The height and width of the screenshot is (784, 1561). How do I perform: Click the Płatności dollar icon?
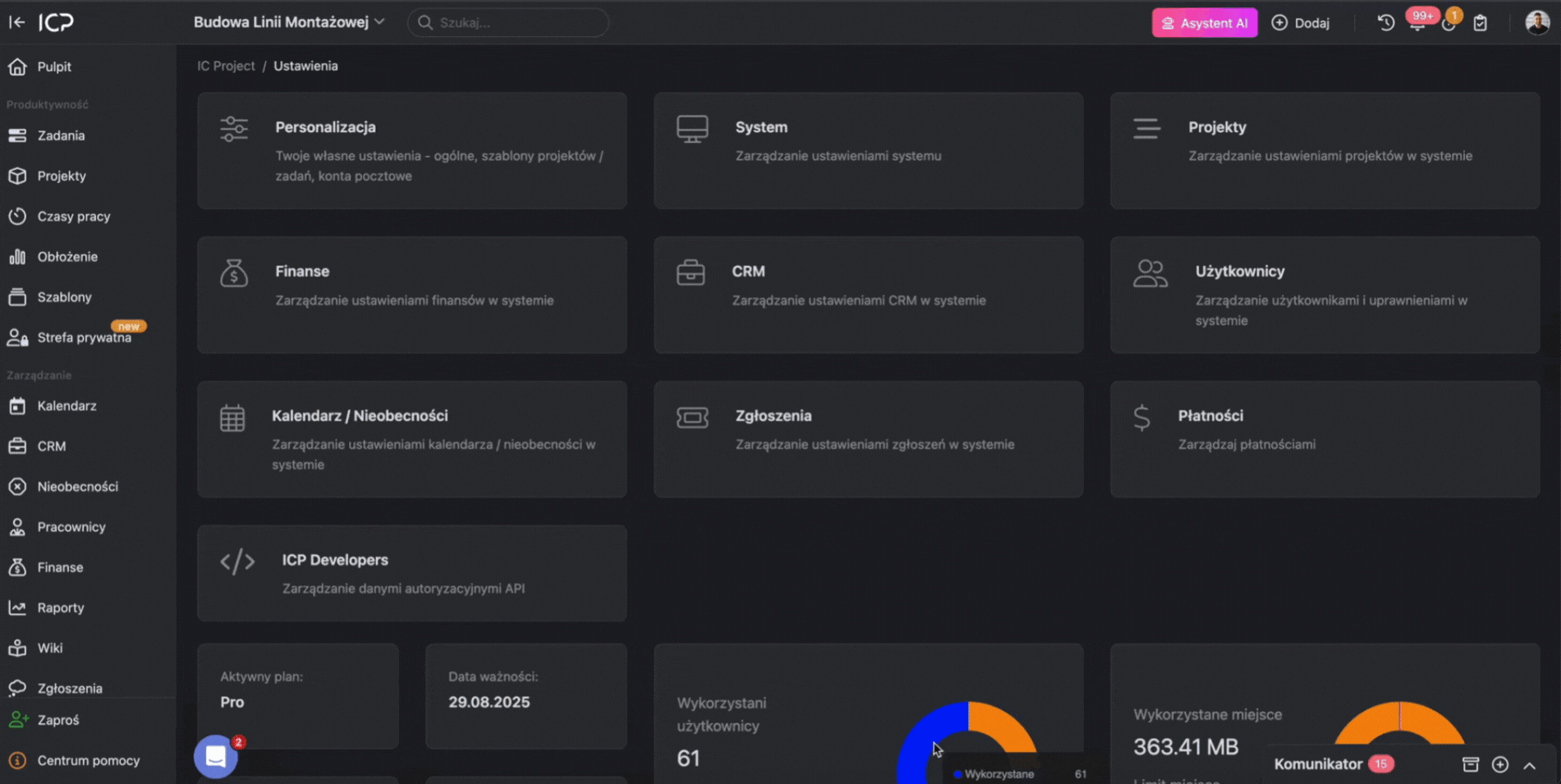click(1141, 418)
